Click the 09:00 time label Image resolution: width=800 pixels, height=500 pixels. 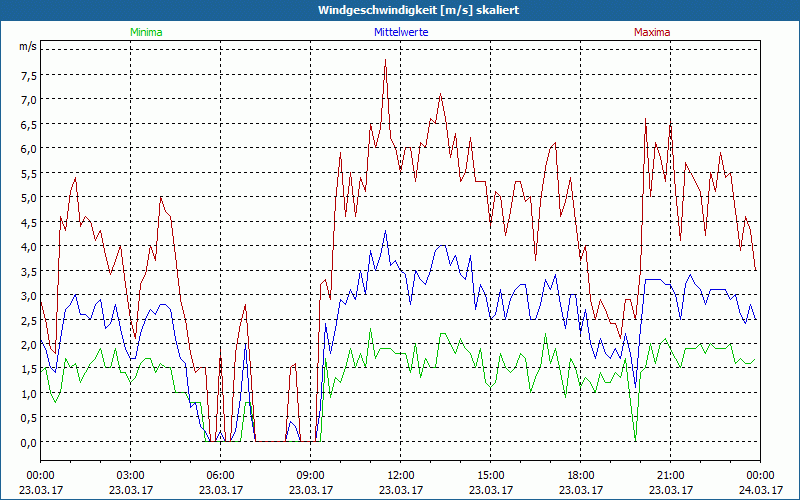click(311, 476)
